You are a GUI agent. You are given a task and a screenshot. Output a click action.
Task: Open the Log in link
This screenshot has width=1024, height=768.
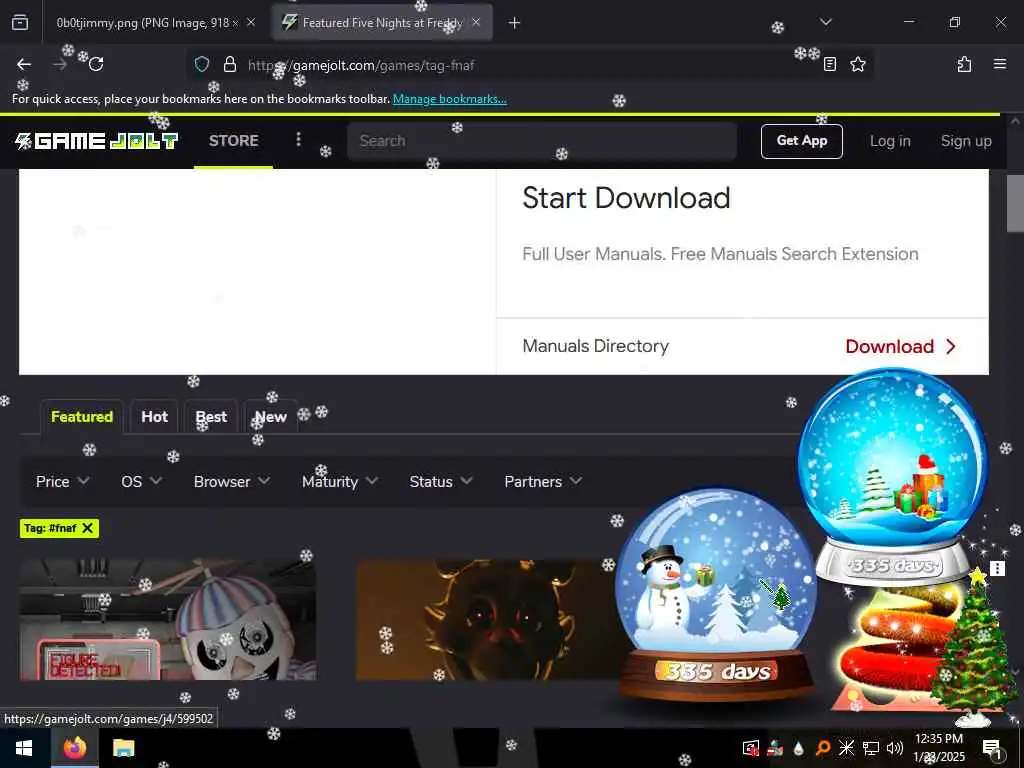[889, 141]
